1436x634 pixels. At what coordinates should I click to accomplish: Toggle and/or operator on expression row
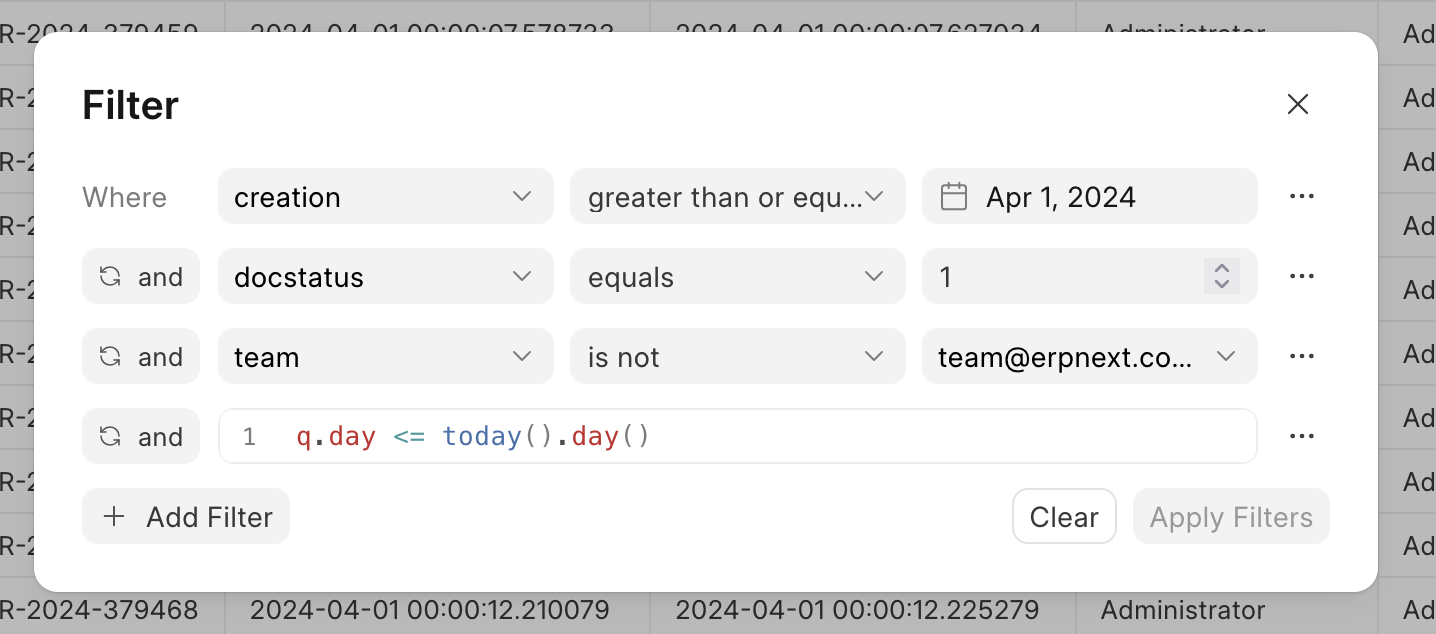point(141,436)
